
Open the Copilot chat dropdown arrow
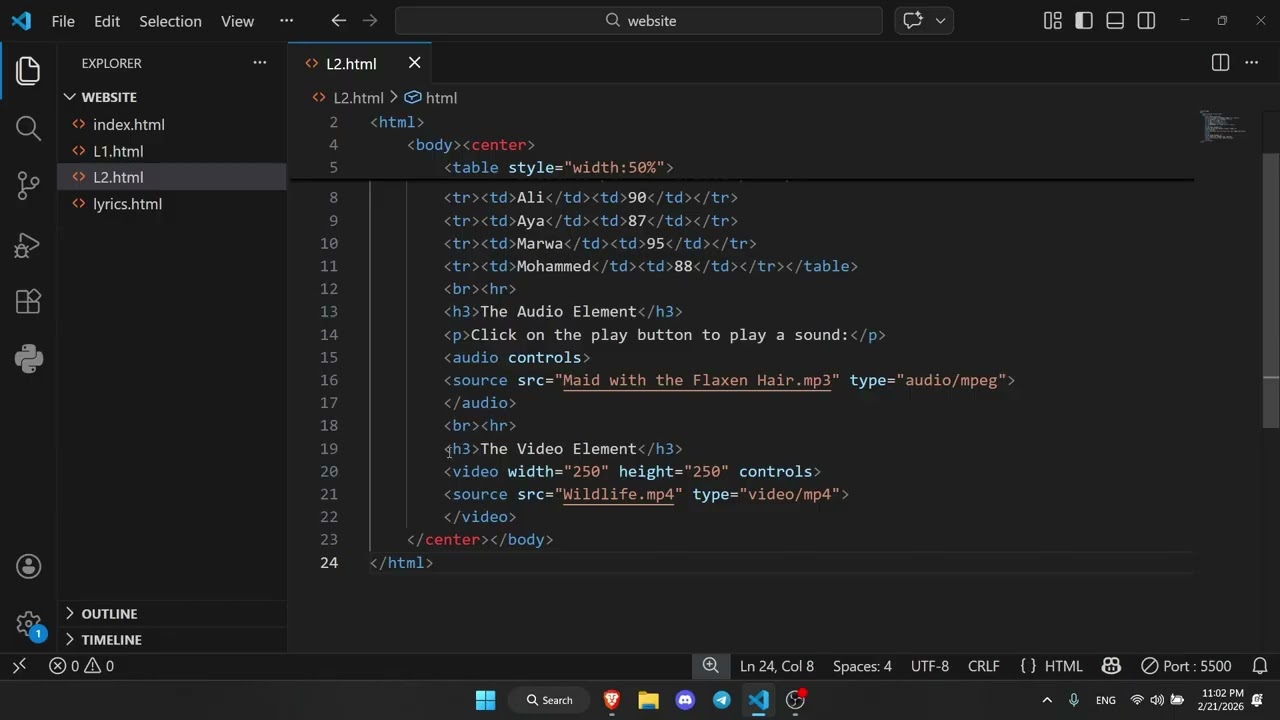(x=940, y=20)
